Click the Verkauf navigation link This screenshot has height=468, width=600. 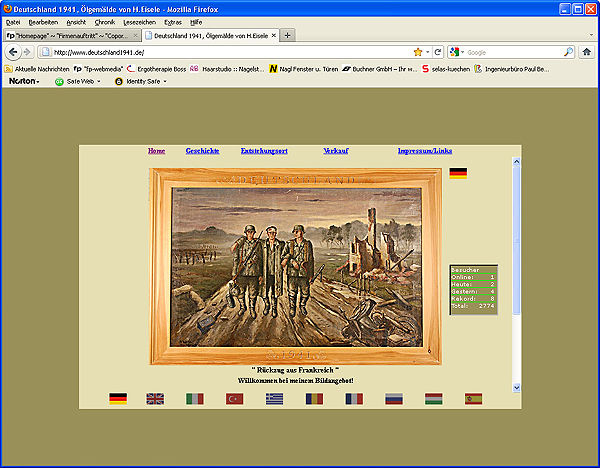coord(336,151)
